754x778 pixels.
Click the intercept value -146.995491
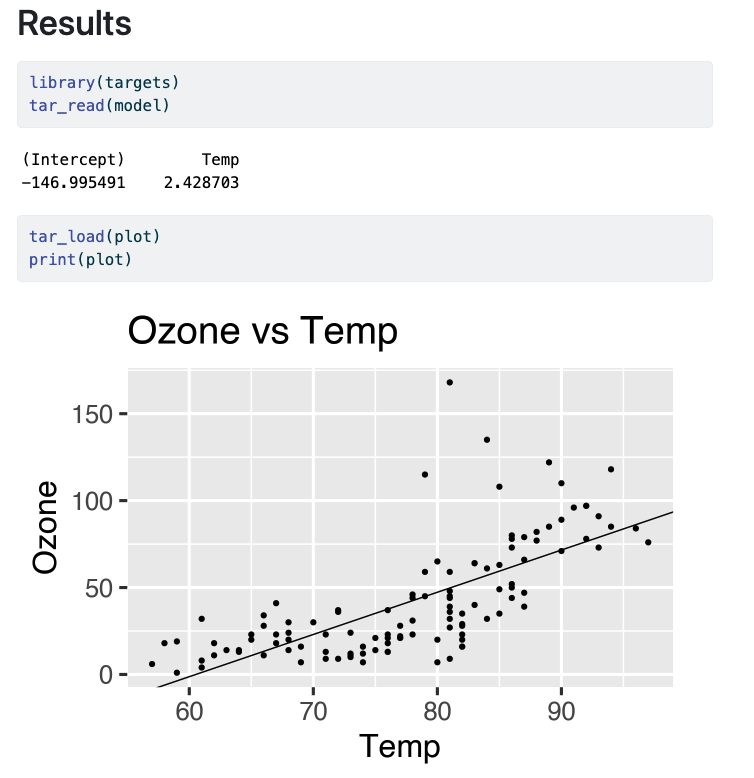pyautogui.click(x=75, y=183)
